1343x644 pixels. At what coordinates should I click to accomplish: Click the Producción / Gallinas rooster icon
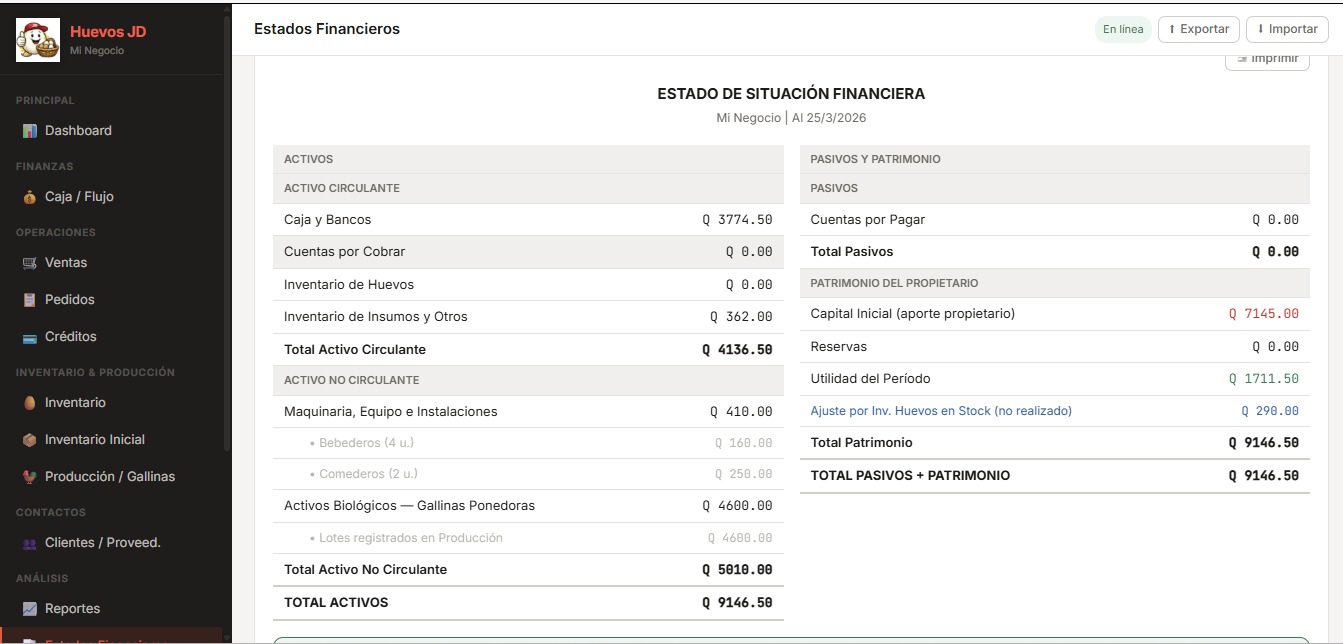30,477
